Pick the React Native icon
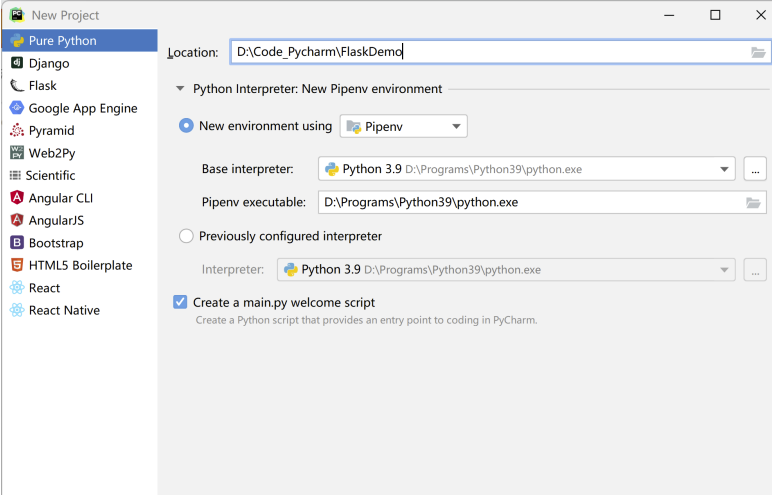 click(x=17, y=311)
